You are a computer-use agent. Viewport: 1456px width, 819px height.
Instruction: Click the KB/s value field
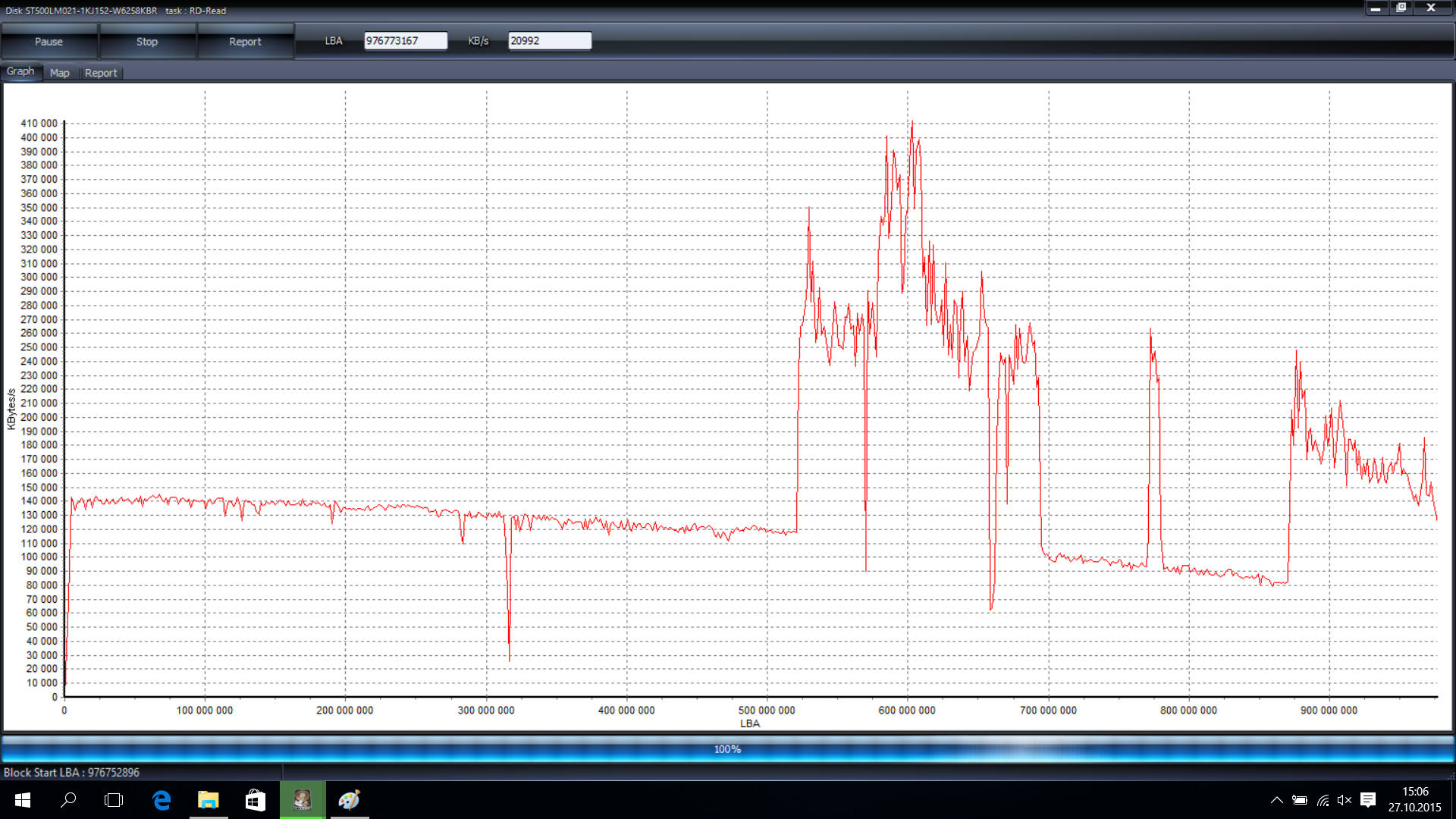point(549,41)
